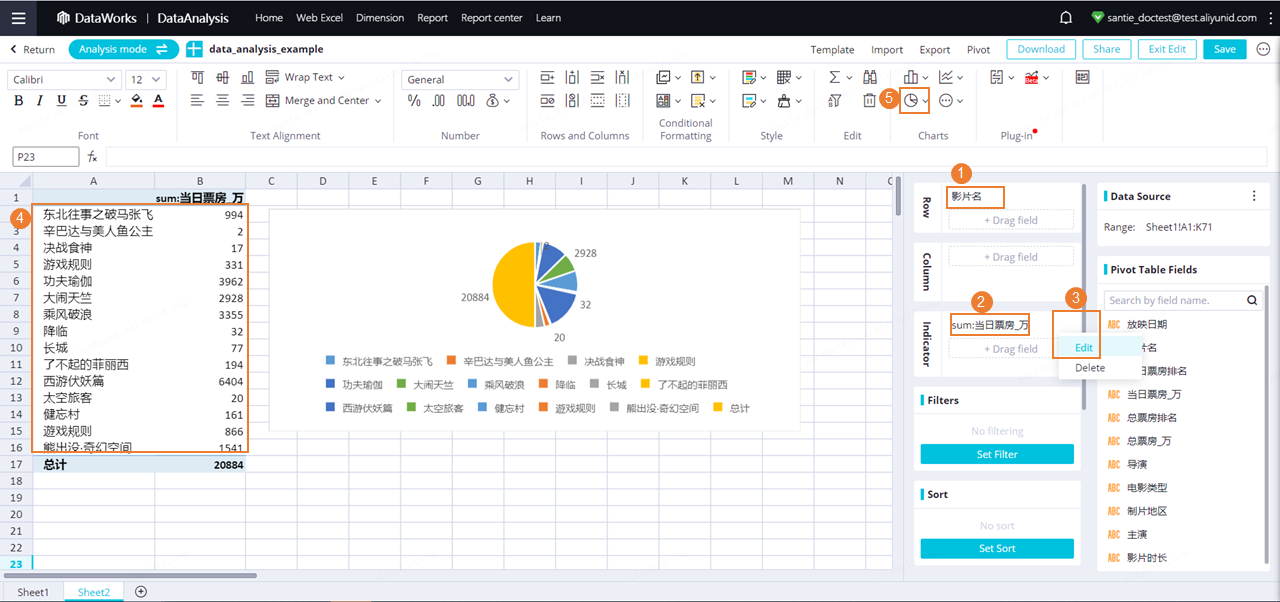Switch to the Sheet1 tab
1280x602 pixels.
(33, 592)
